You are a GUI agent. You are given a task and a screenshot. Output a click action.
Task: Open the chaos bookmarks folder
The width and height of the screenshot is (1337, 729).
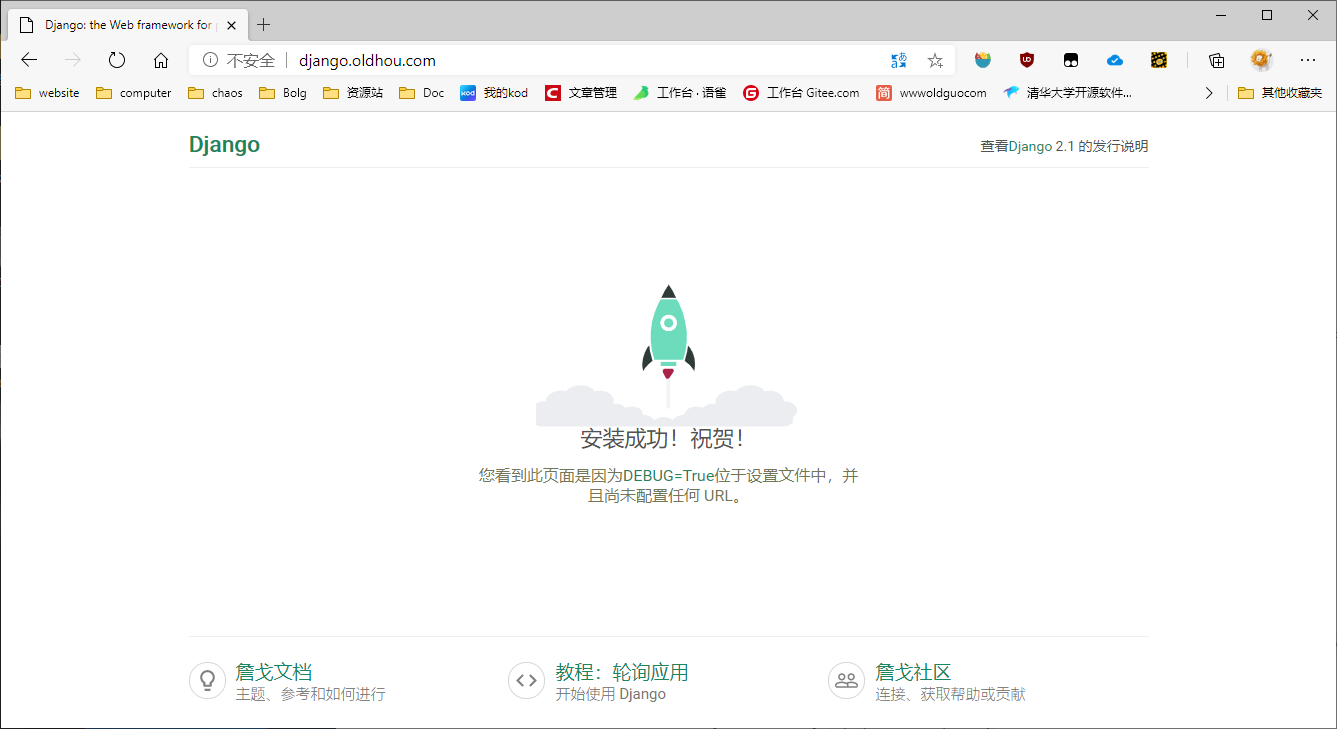215,93
